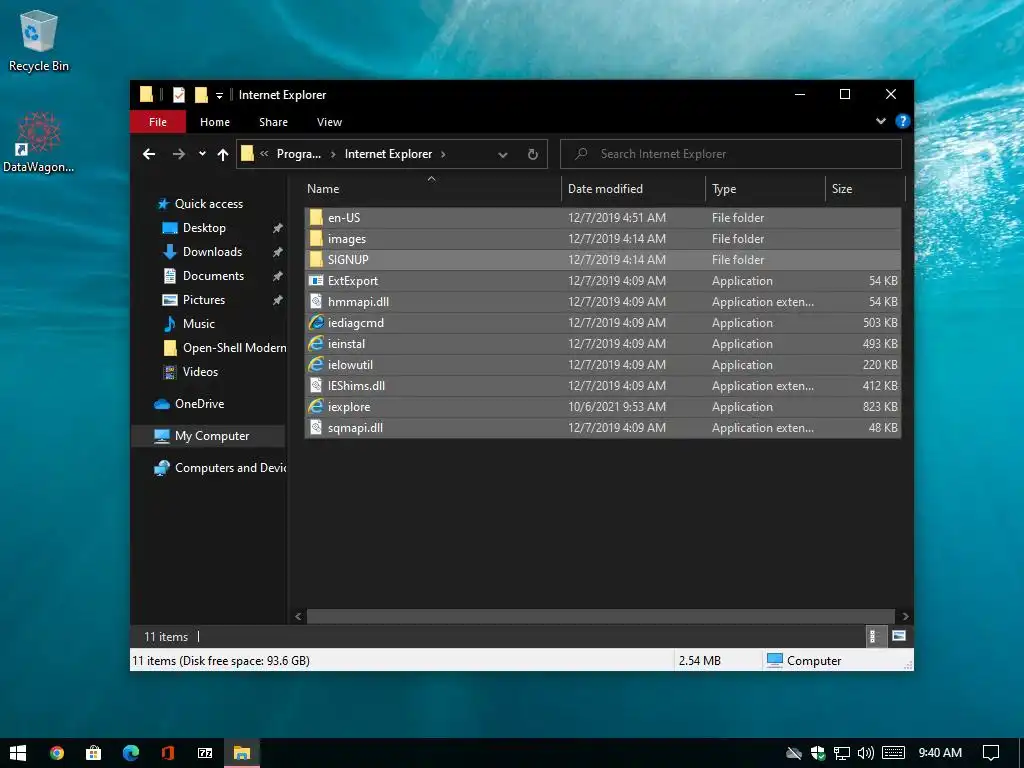Select the SIGNUP folder icon

(x=316, y=260)
